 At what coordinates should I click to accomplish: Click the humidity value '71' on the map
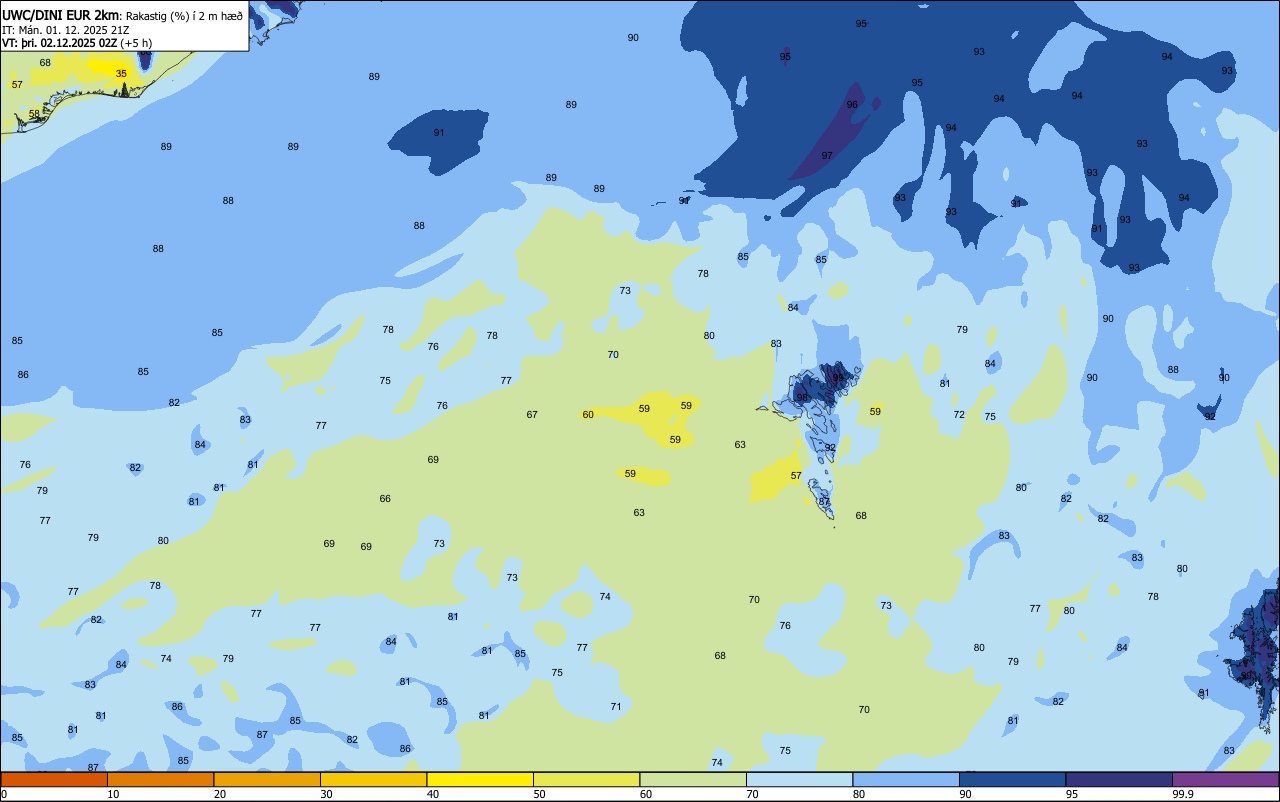616,707
